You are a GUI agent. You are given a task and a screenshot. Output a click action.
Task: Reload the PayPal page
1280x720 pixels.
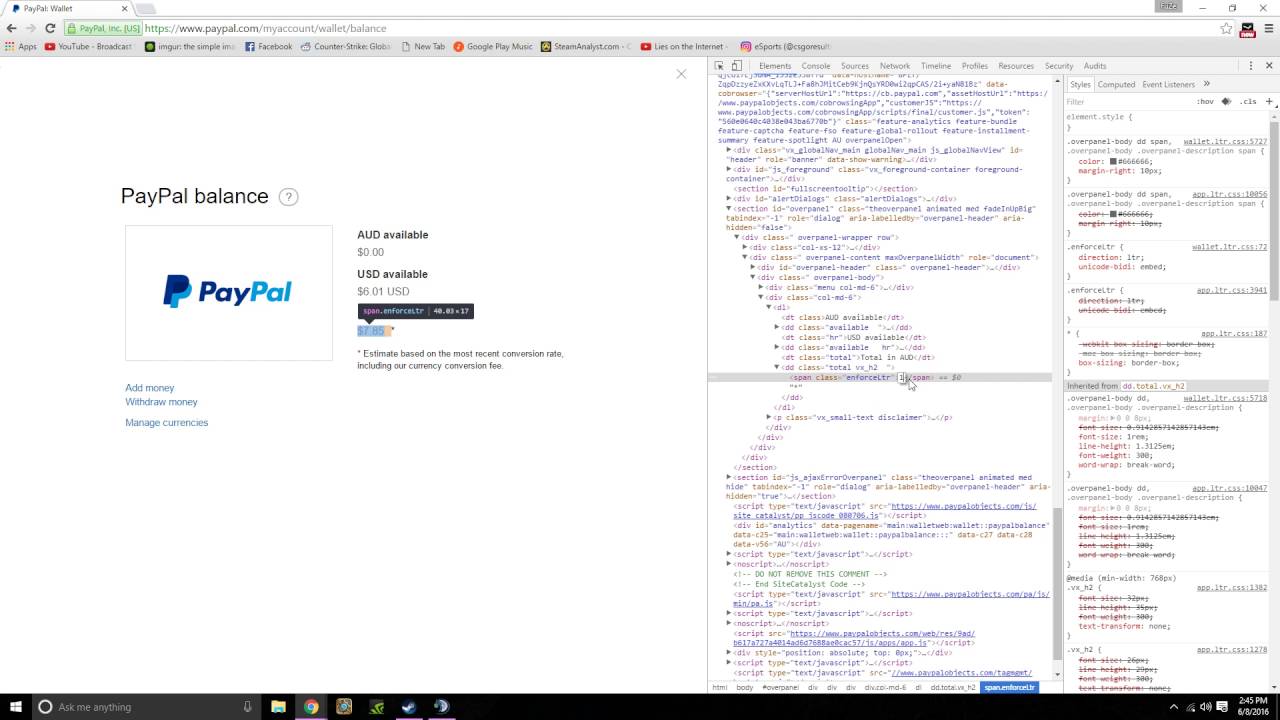click(50, 28)
